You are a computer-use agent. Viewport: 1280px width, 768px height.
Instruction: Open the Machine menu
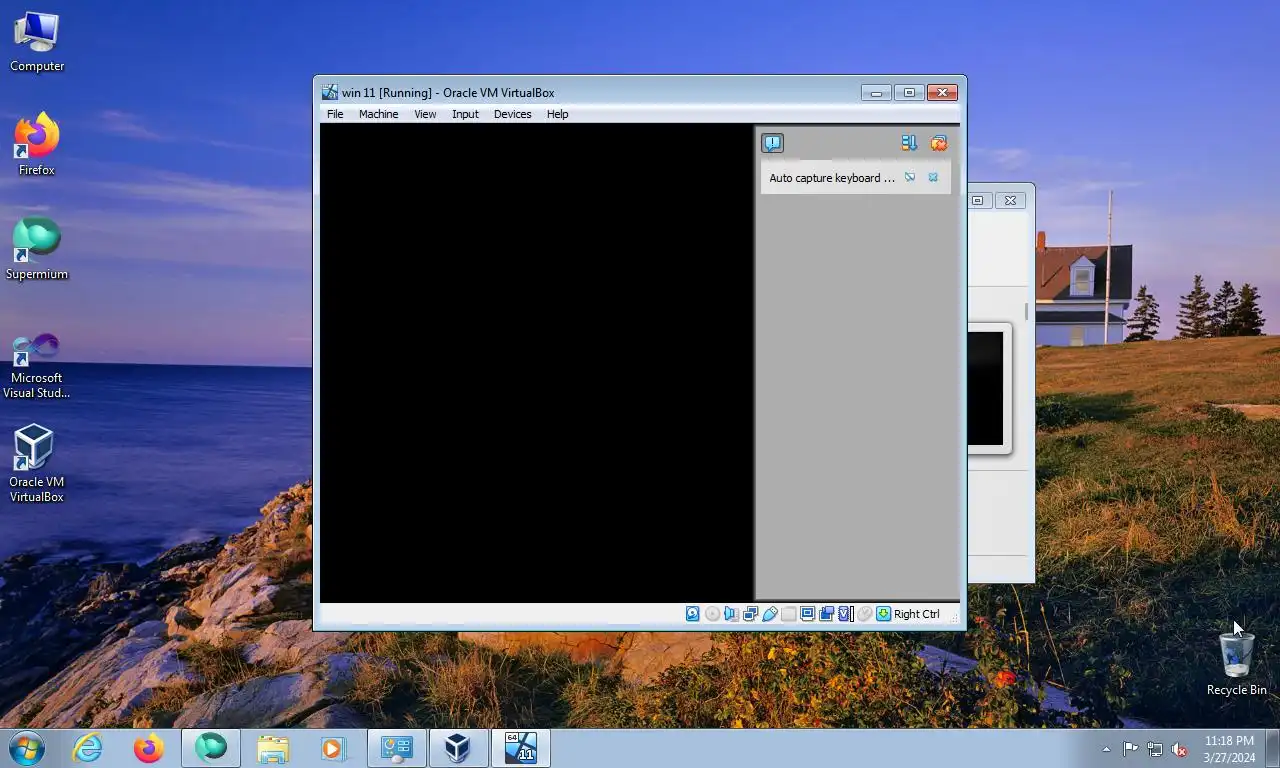tap(379, 114)
